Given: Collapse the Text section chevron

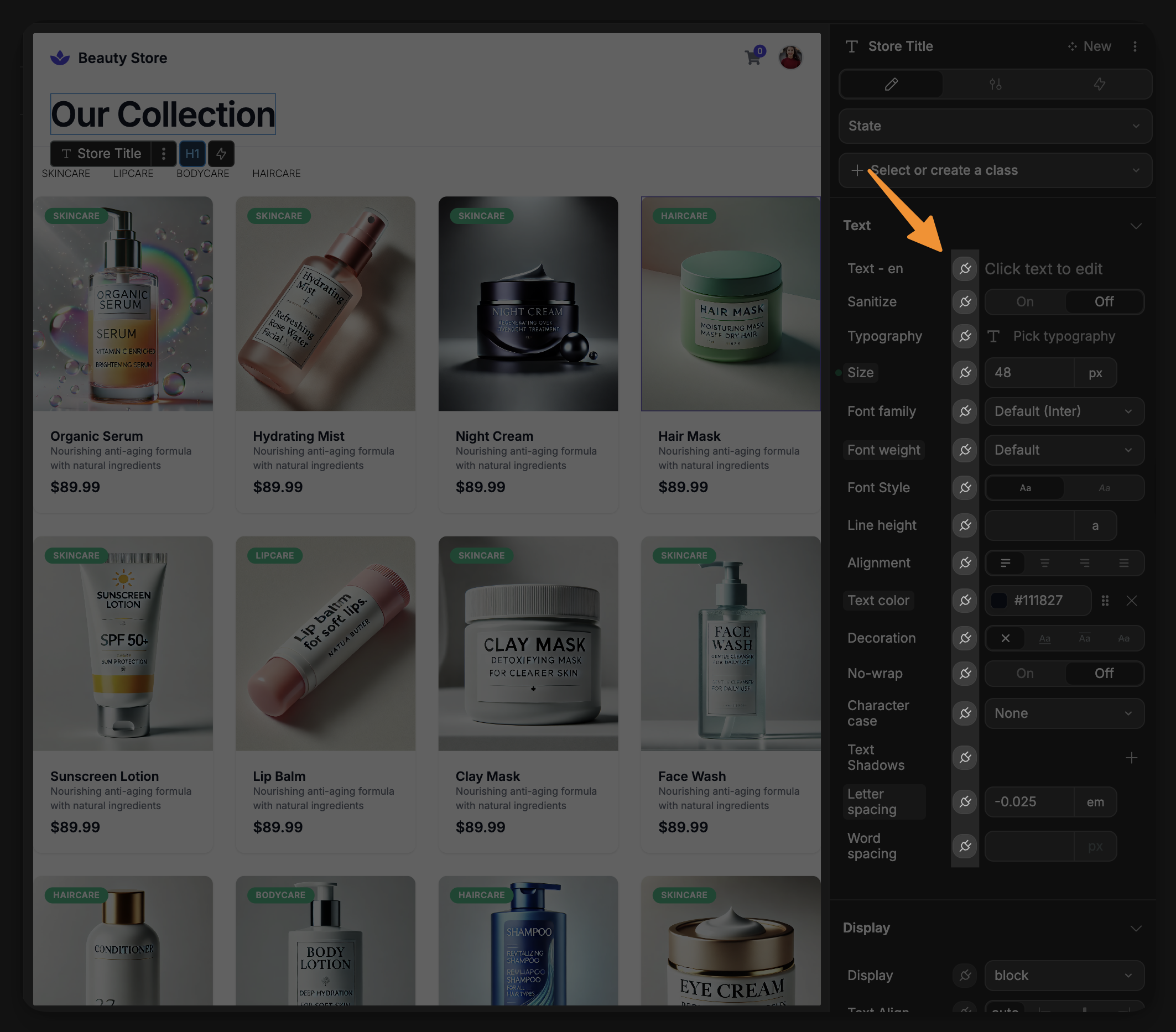Looking at the screenshot, I should 1136,226.
